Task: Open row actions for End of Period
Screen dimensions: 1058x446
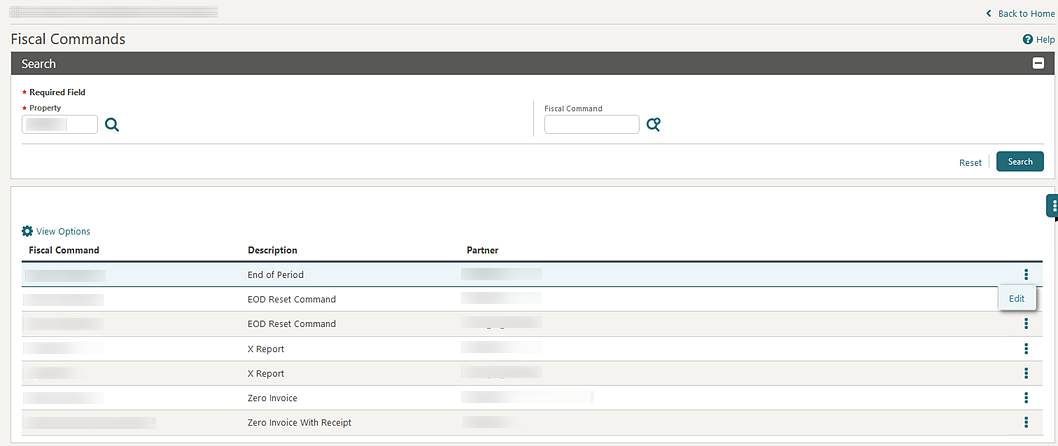Action: pos(1026,275)
